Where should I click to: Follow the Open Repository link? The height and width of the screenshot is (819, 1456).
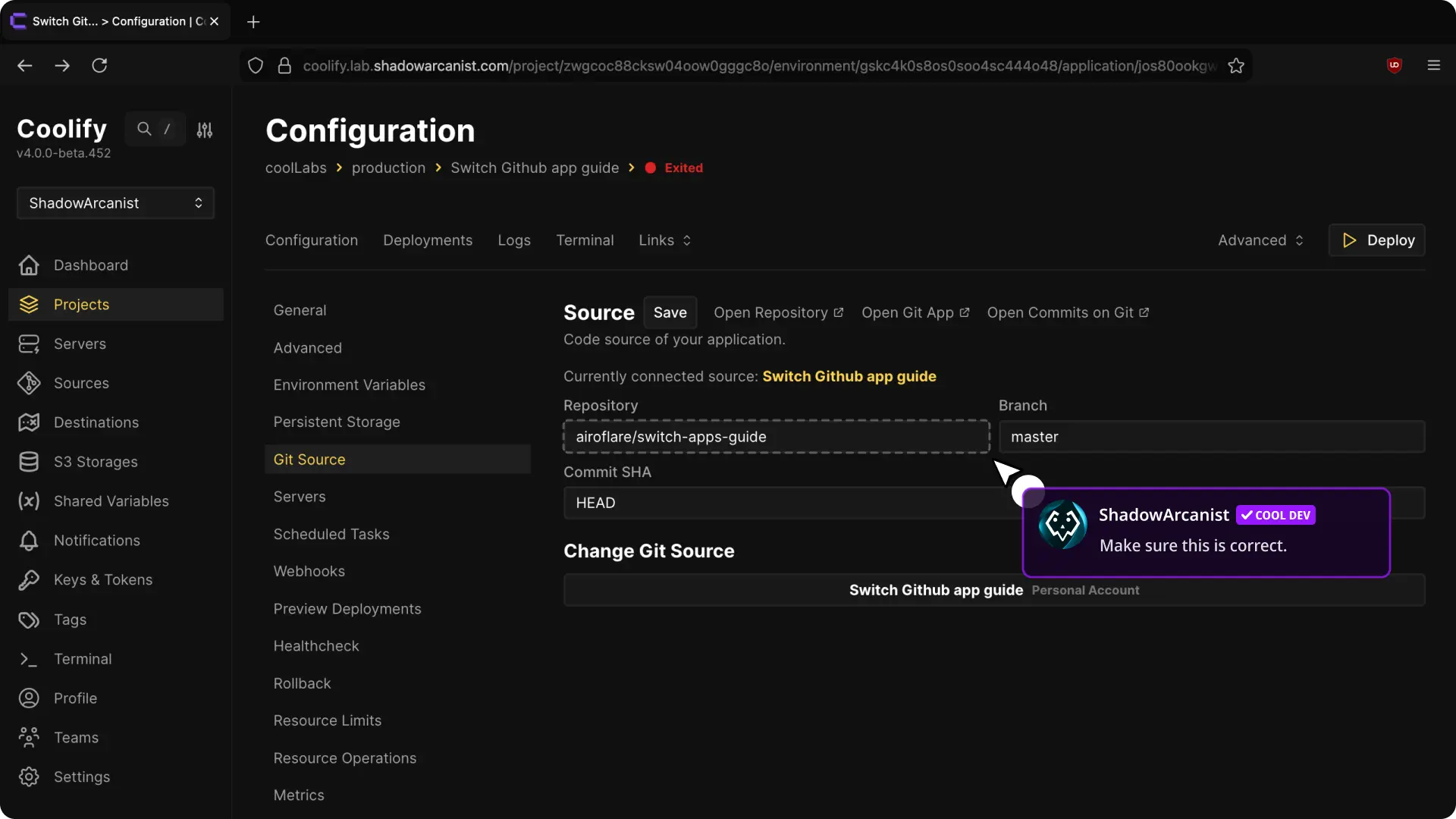[778, 313]
